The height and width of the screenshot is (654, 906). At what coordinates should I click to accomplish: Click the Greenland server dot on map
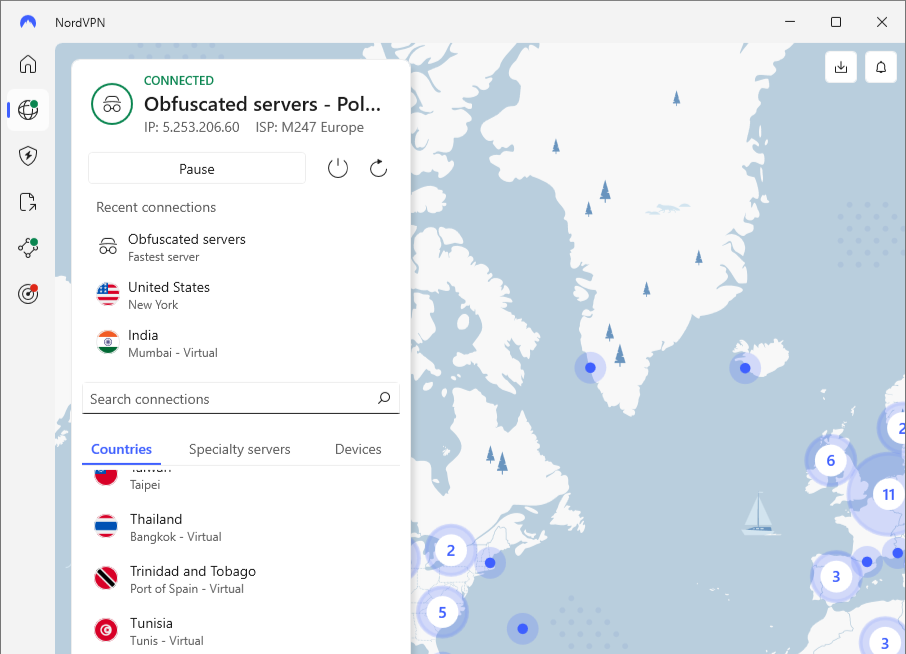coord(590,367)
